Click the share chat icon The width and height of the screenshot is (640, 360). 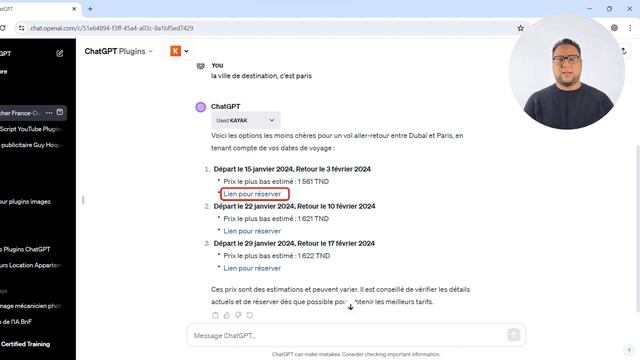[623, 51]
